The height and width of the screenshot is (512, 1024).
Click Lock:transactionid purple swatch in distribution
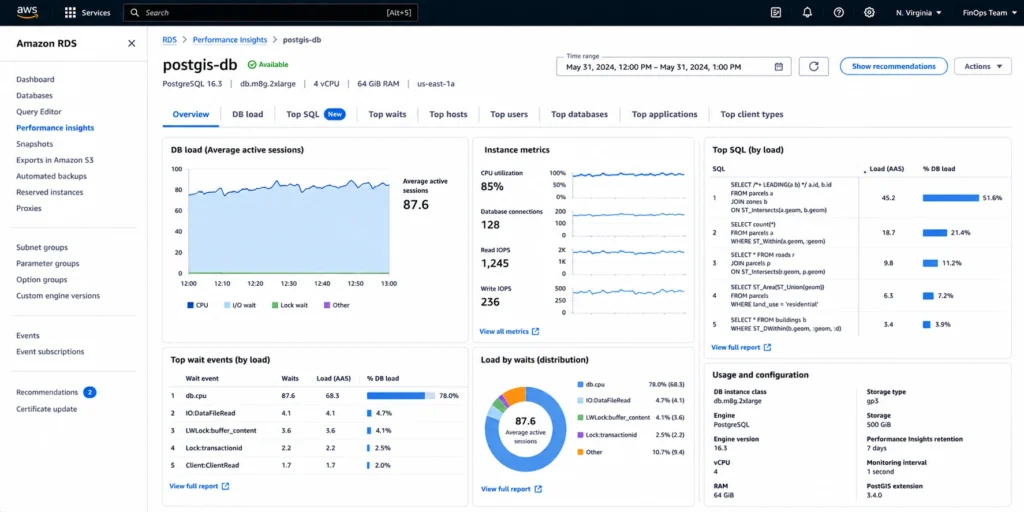[580, 434]
